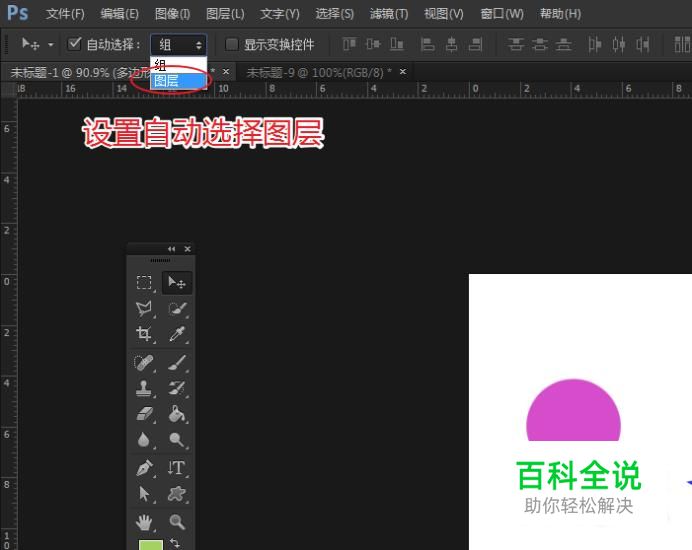This screenshot has width=692, height=550.
Task: Click the 助你轻松解决 text on canvas
Action: [579, 506]
